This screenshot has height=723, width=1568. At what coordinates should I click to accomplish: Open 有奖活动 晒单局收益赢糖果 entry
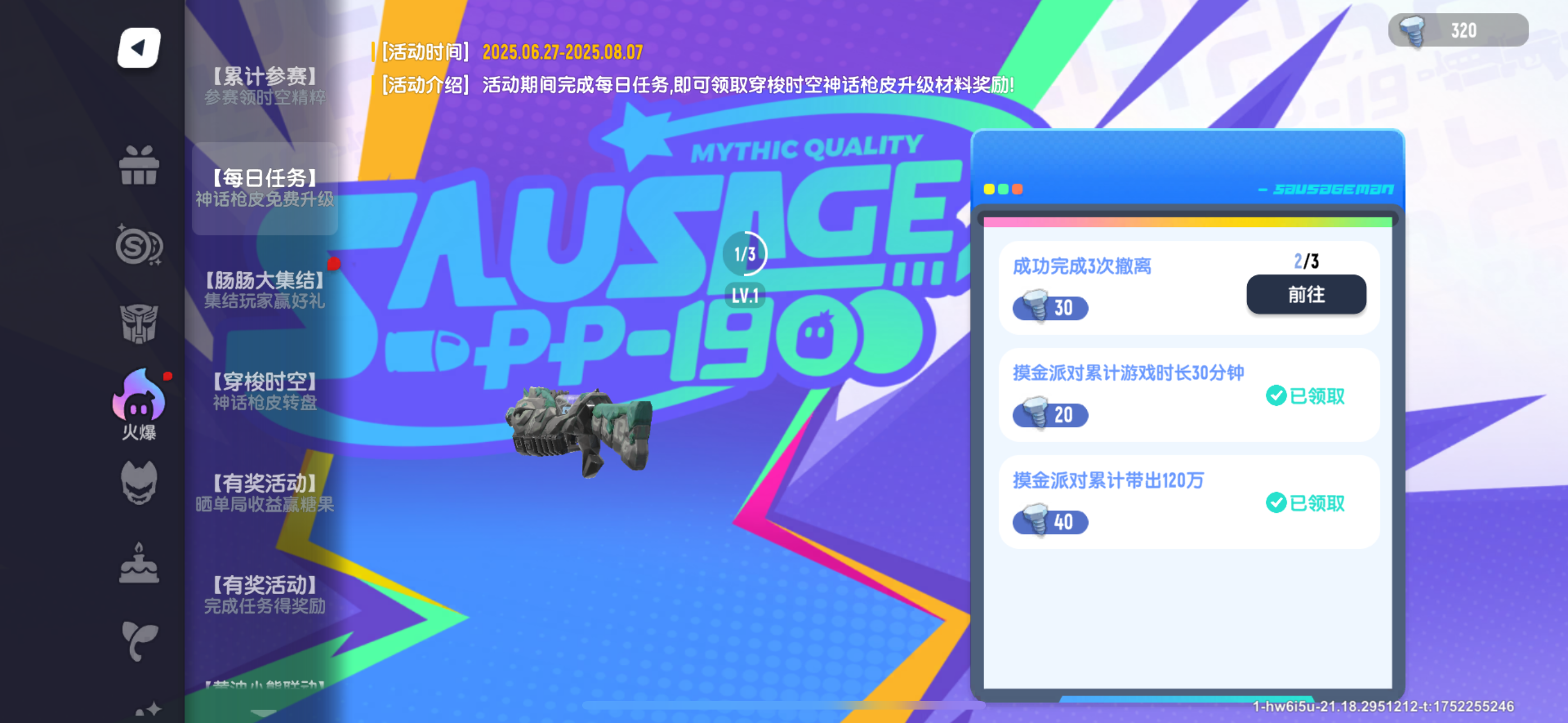click(x=265, y=493)
